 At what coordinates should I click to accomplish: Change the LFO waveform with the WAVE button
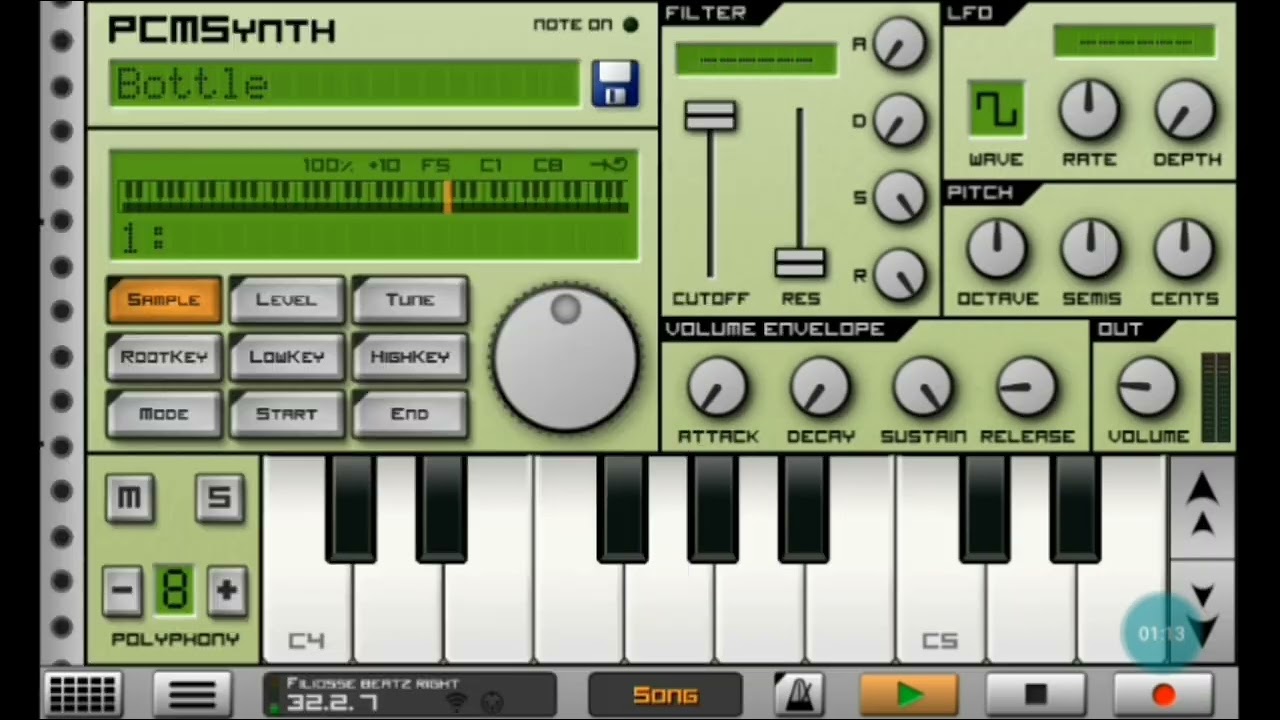click(x=996, y=110)
